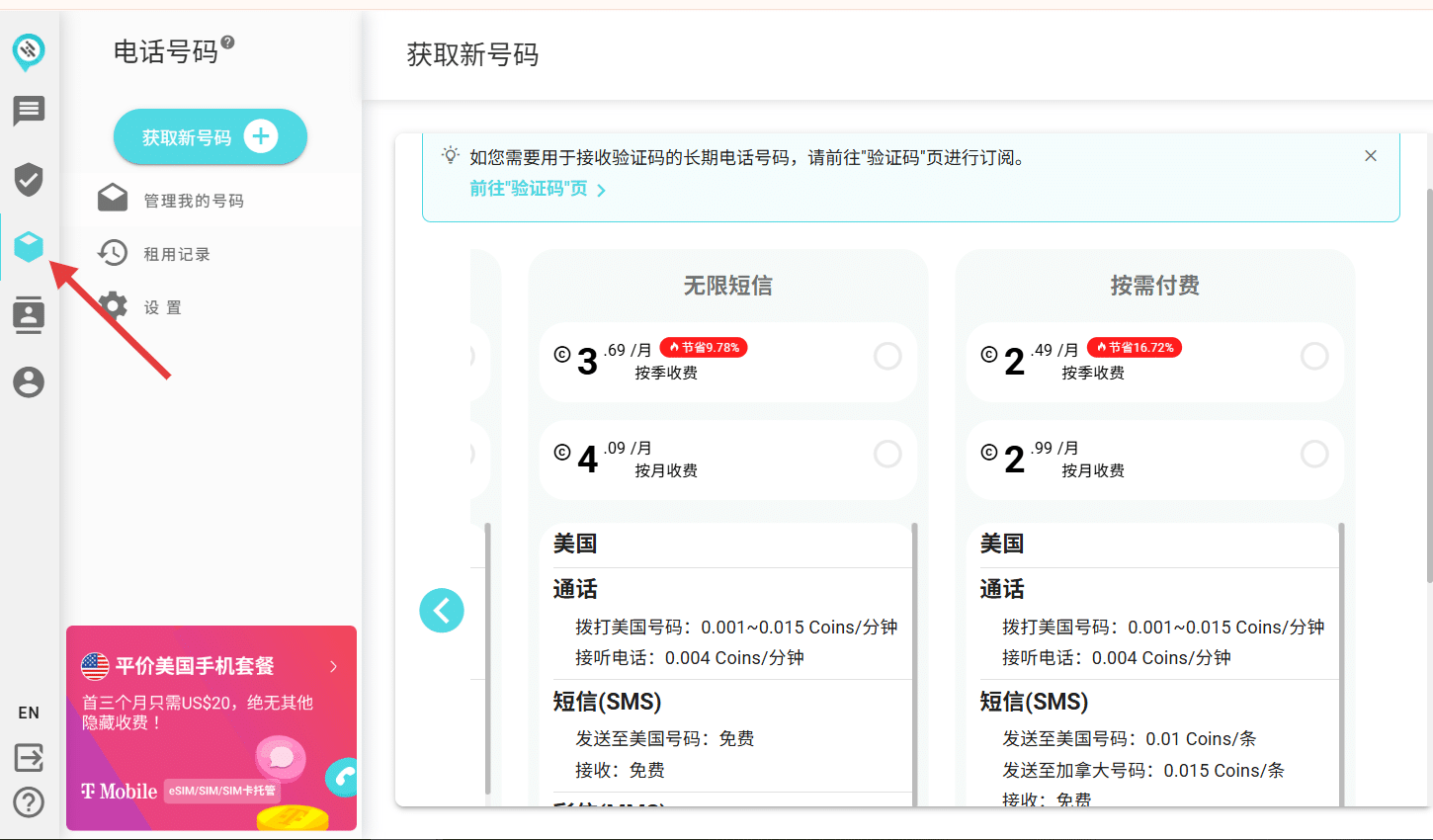Click the eSIM/SIM/SIM卡托管 tag
Image resolution: width=1433 pixels, height=840 pixels.
(222, 791)
